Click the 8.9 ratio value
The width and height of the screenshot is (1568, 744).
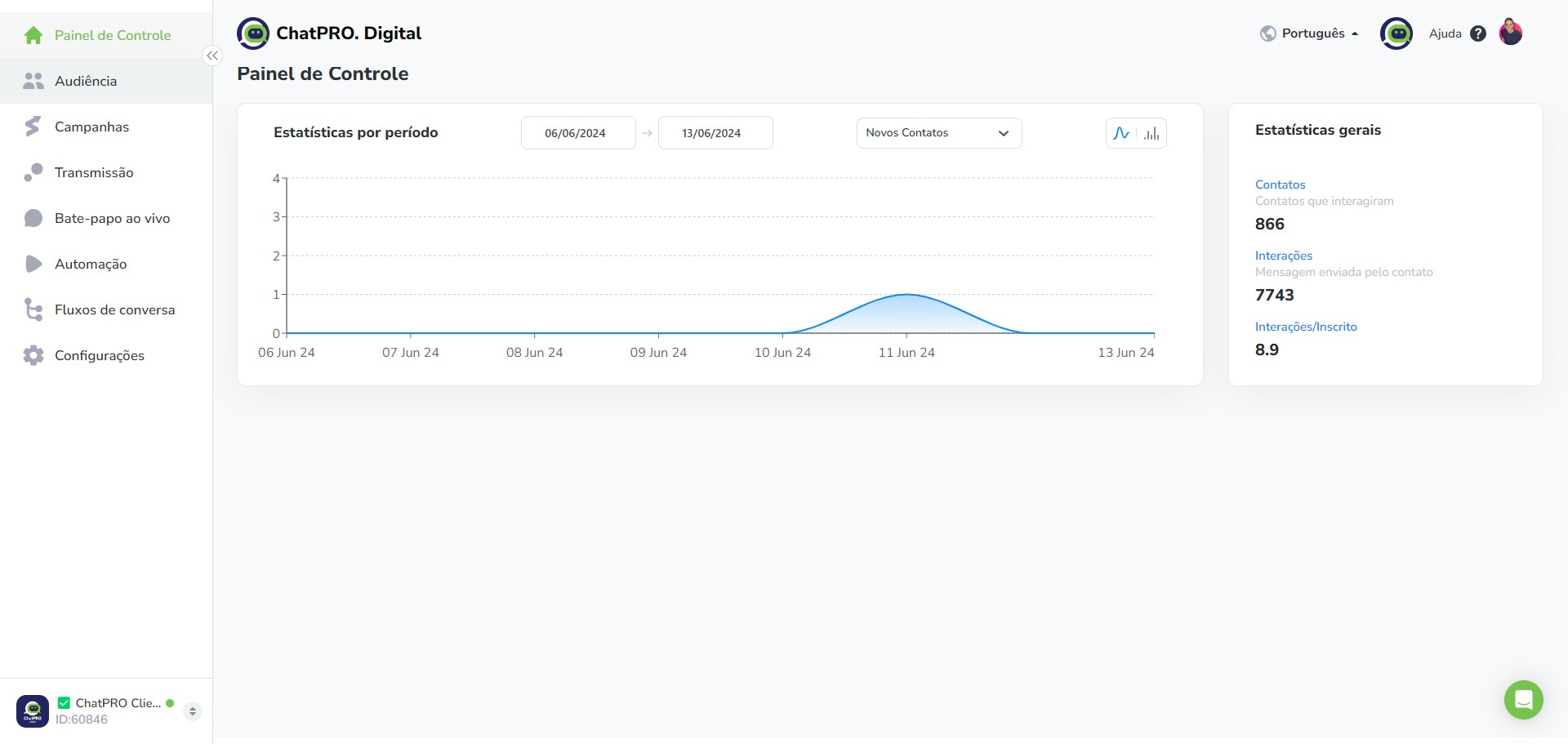click(x=1267, y=350)
